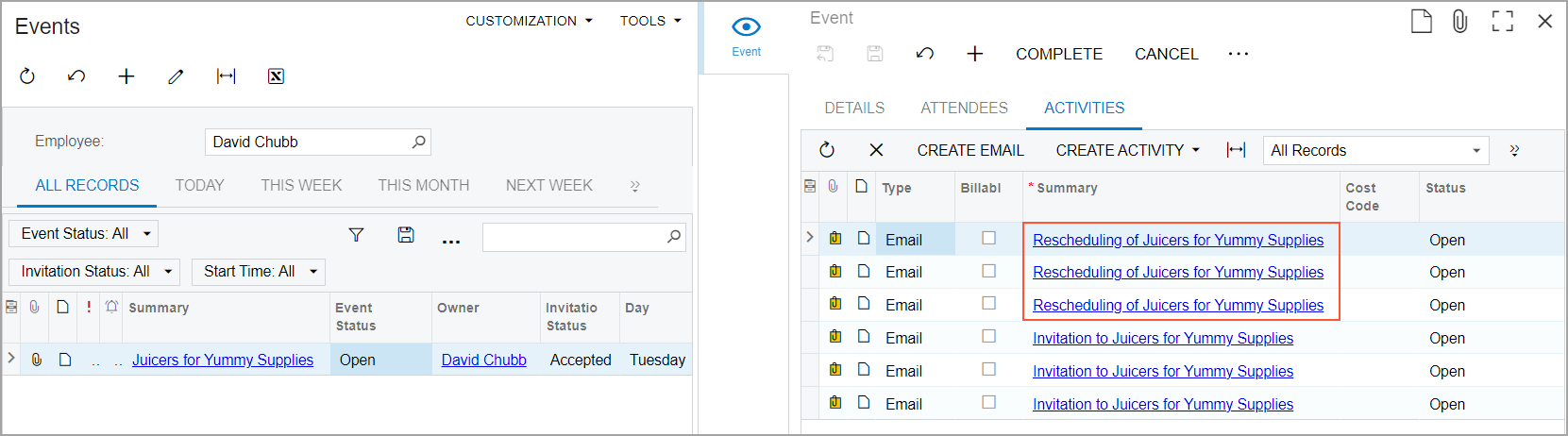1568x436 pixels.
Task: Click the pencil Edit icon in Events toolbar
Action: (x=176, y=76)
